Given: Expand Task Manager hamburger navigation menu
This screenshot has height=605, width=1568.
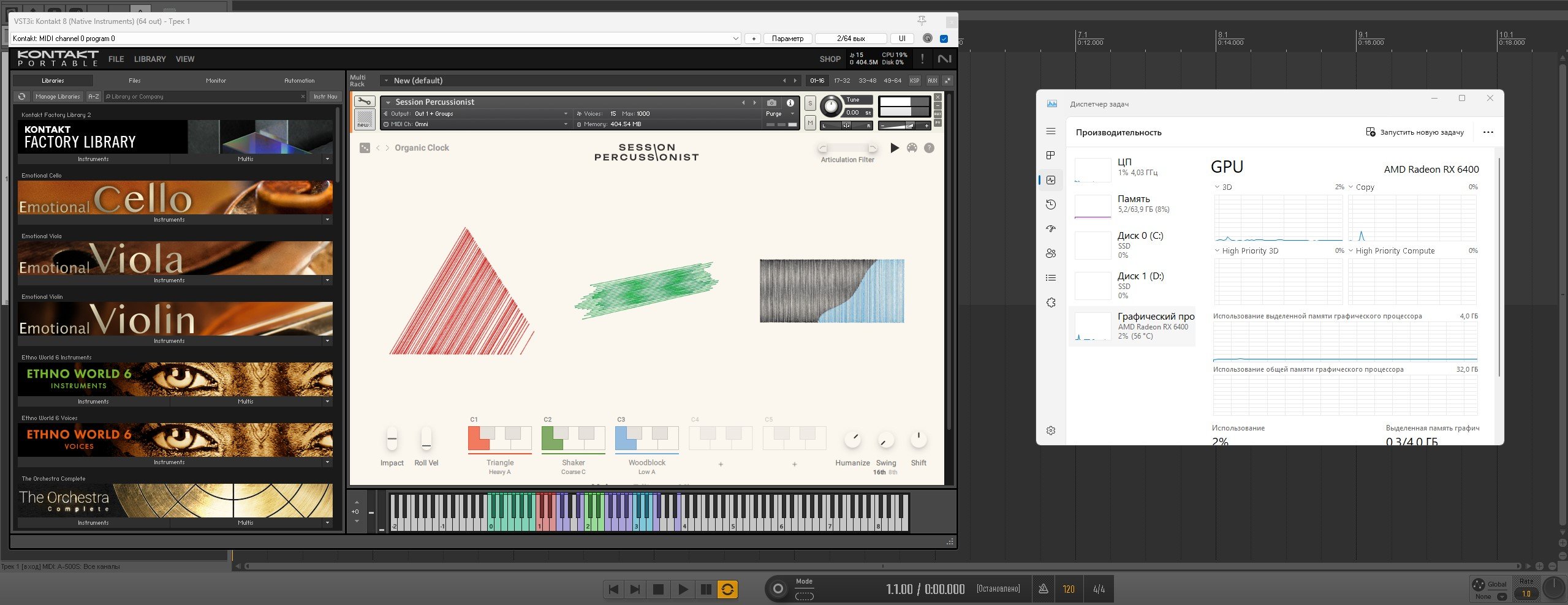Looking at the screenshot, I should (1051, 131).
